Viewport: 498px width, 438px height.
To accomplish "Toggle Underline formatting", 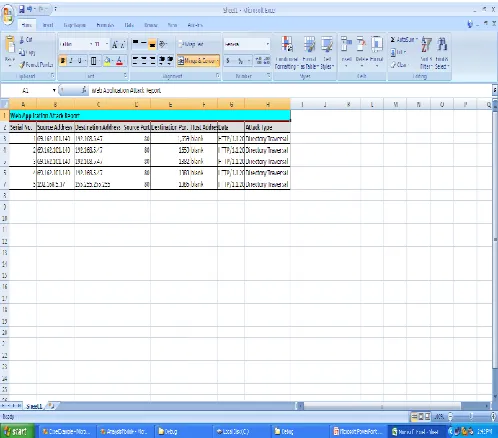I will [79, 61].
